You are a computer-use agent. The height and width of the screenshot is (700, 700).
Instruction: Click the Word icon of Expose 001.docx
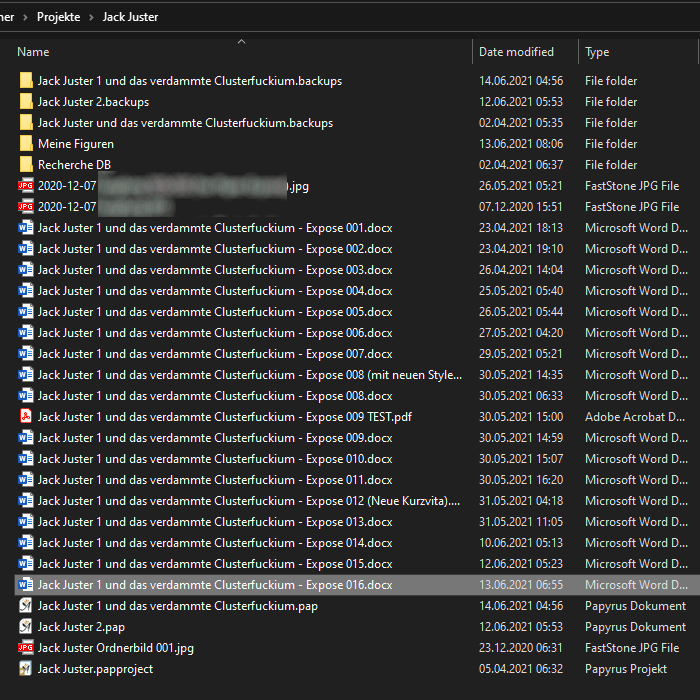tap(25, 228)
